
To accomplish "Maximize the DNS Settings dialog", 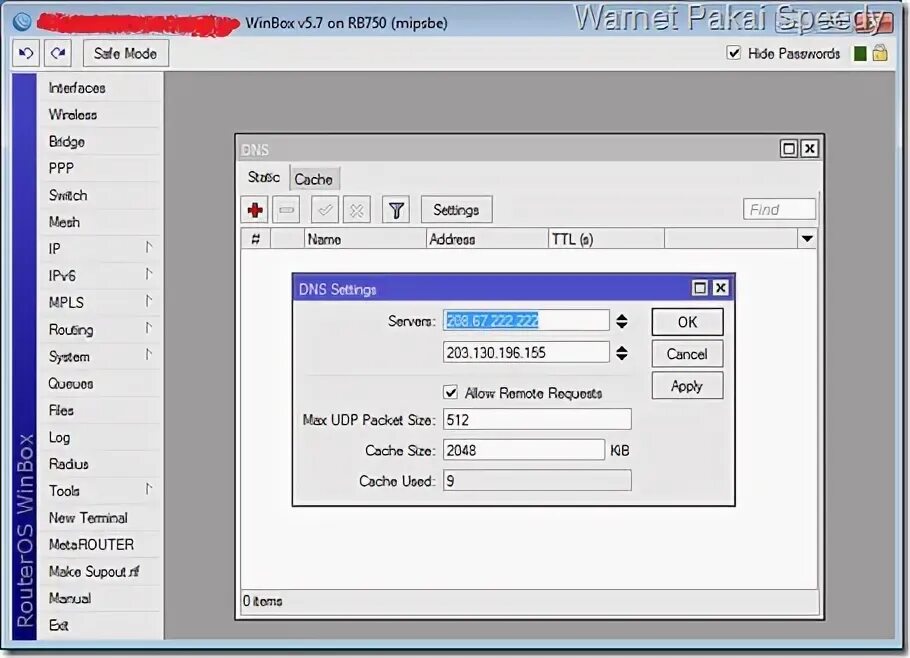I will point(700,288).
